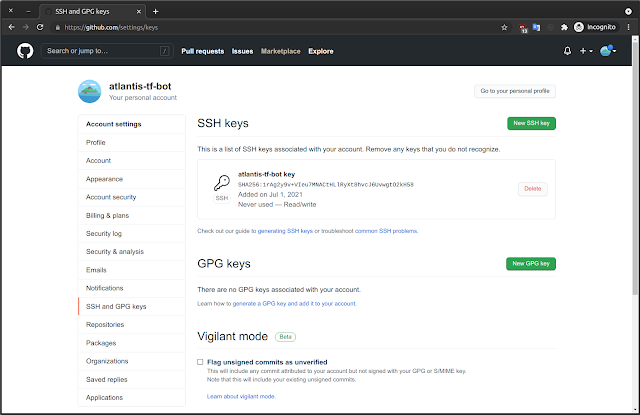Select Profile in settings sidebar
This screenshot has width=640, height=415.
131,142
